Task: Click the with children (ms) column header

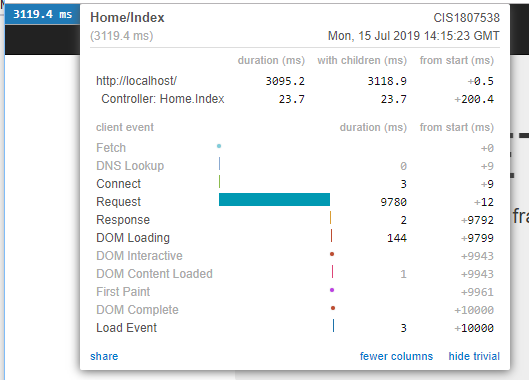Action: (x=362, y=60)
